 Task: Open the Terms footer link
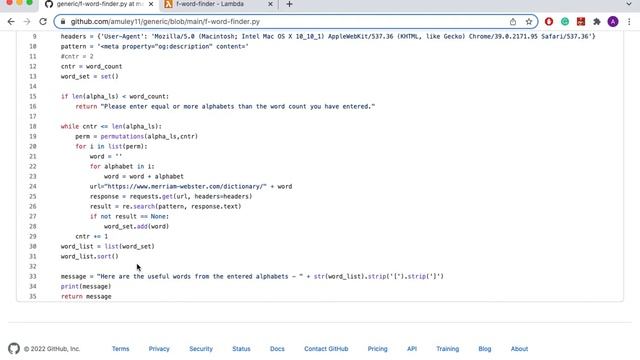click(x=120, y=349)
